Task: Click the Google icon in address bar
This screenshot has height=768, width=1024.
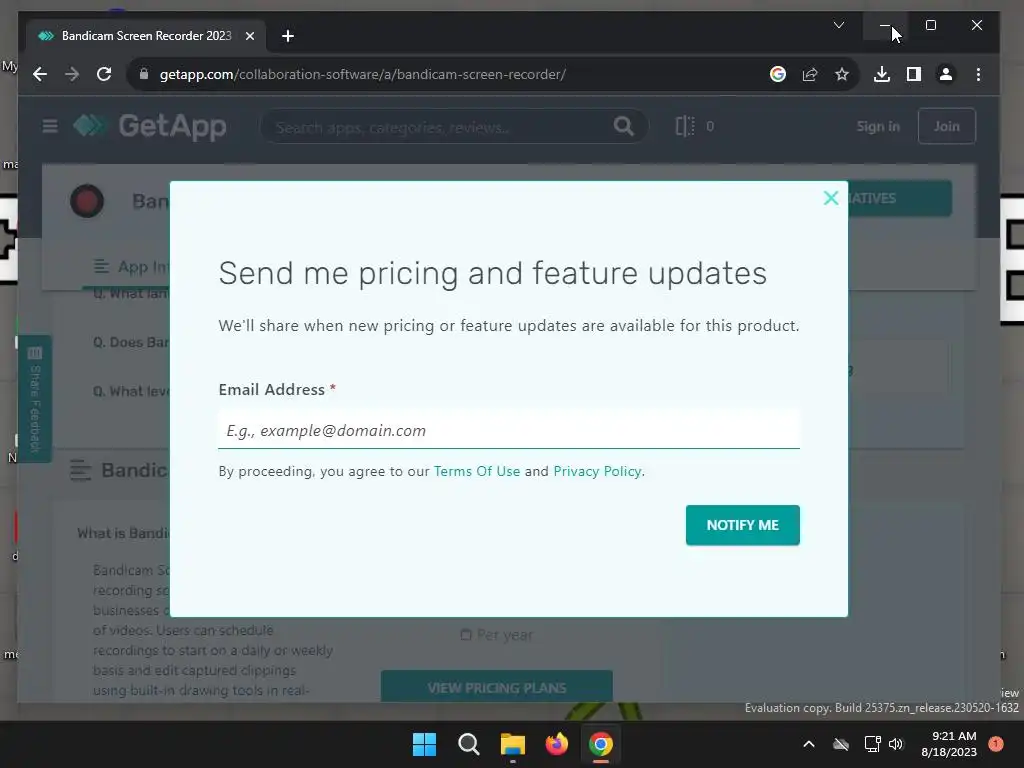Action: (x=777, y=74)
